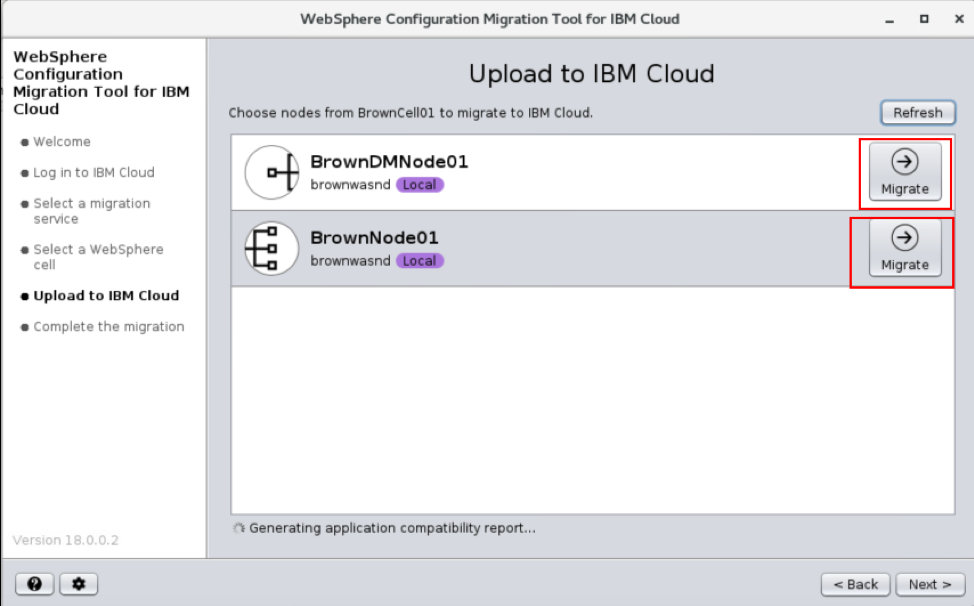Maximize the migration tool window
The height and width of the screenshot is (606, 974).
pos(924,19)
